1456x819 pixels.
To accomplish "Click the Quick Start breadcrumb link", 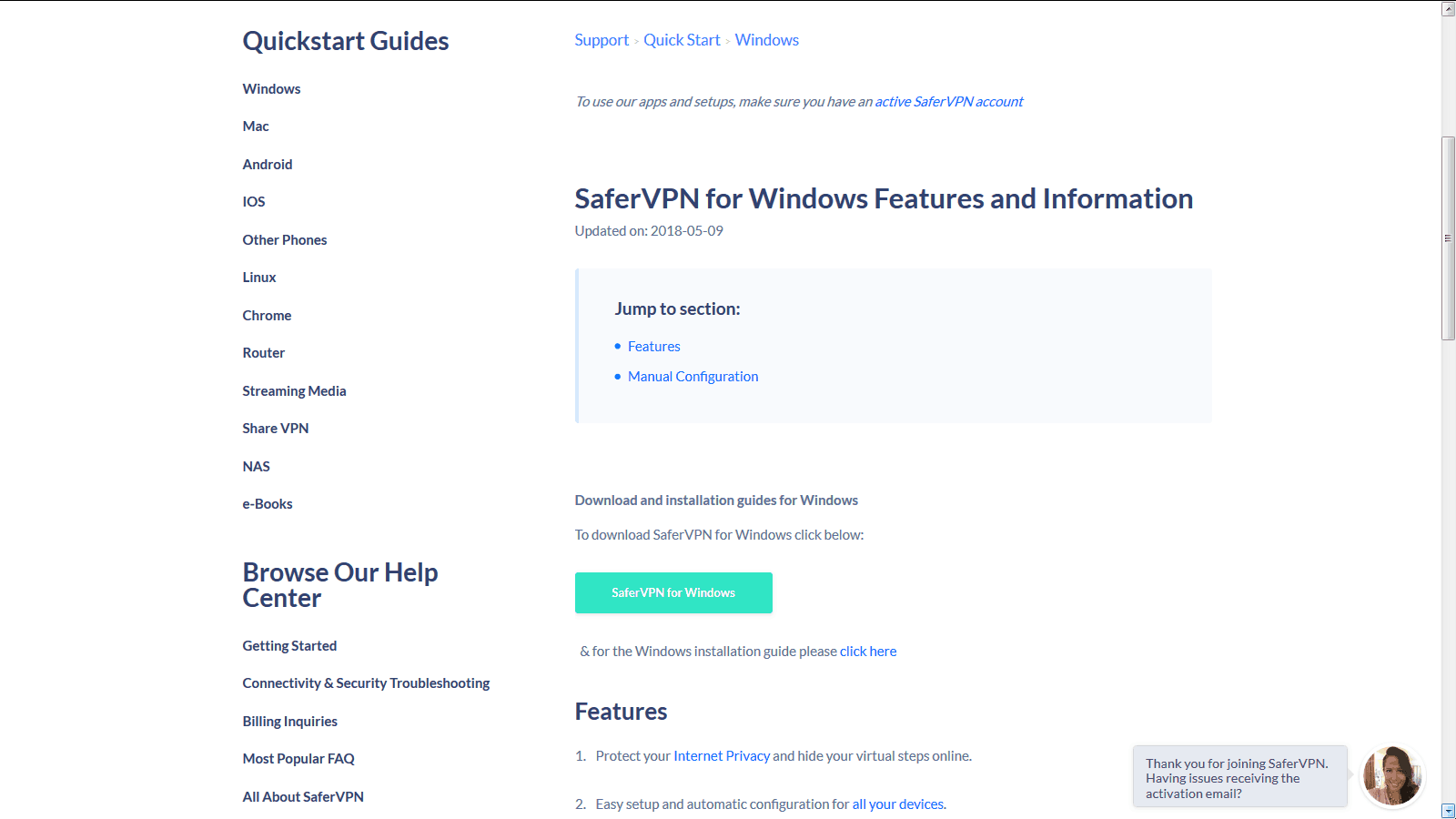I will [x=682, y=40].
